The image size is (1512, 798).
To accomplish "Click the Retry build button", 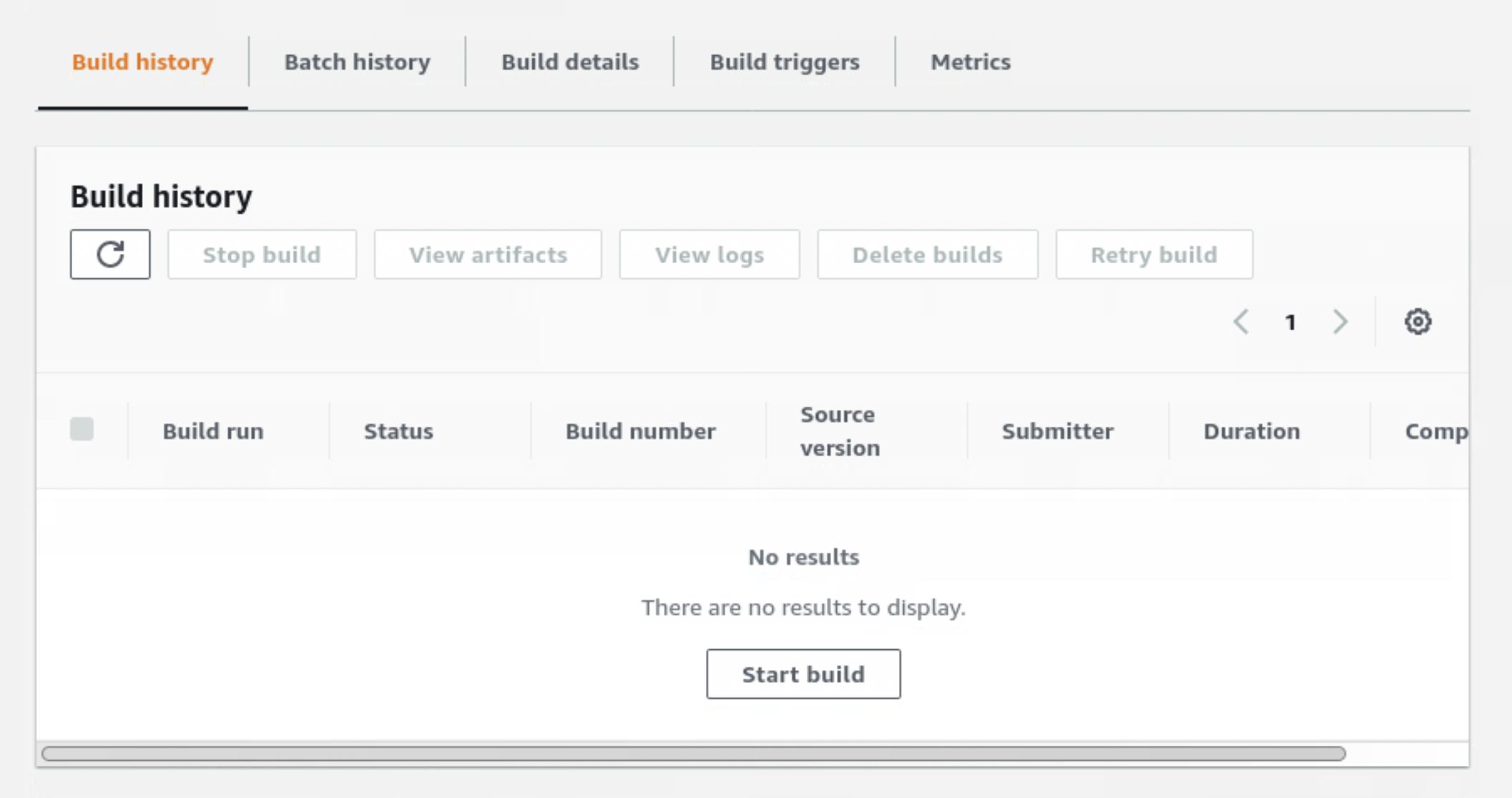I will tap(1154, 255).
